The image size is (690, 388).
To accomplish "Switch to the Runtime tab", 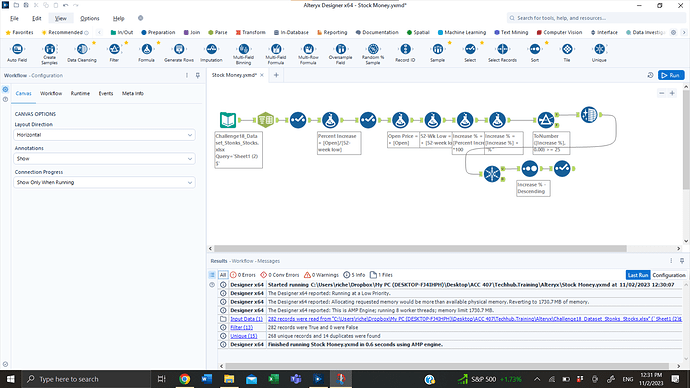I will 80,93.
